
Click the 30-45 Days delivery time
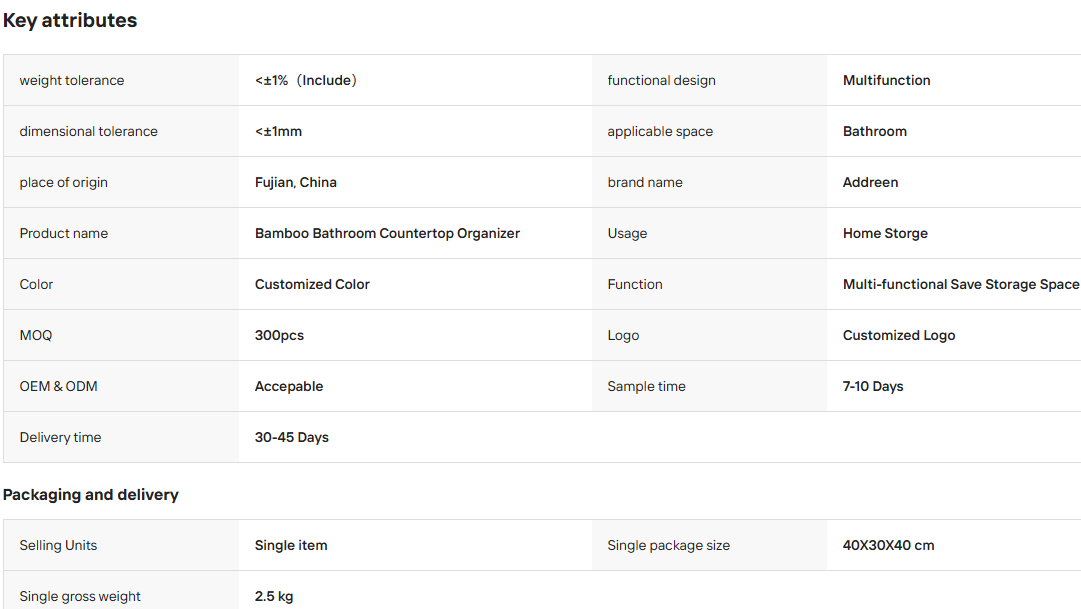[x=291, y=437]
